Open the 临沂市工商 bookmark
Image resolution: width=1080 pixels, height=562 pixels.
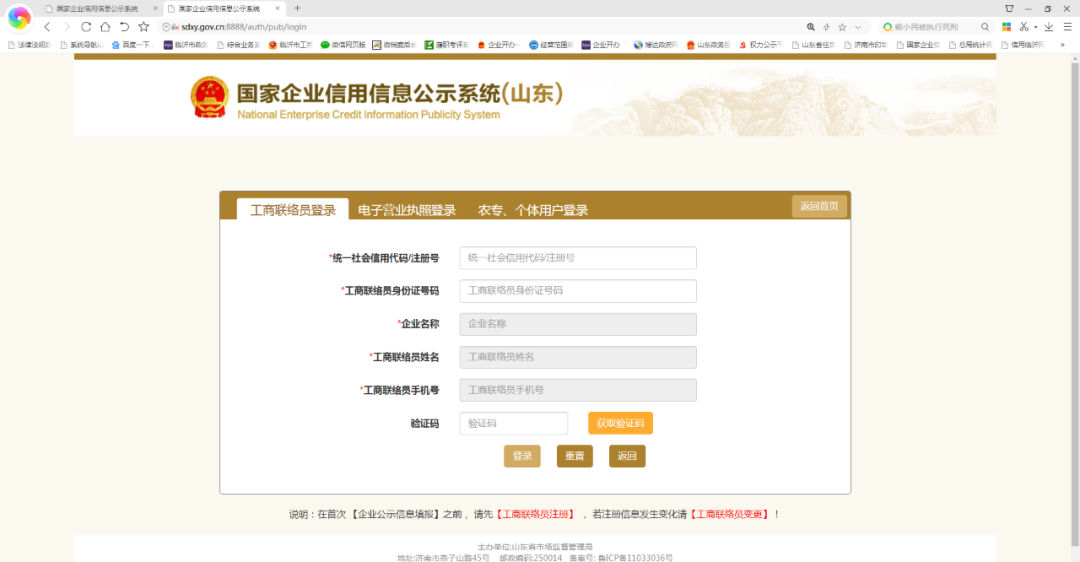(x=290, y=45)
